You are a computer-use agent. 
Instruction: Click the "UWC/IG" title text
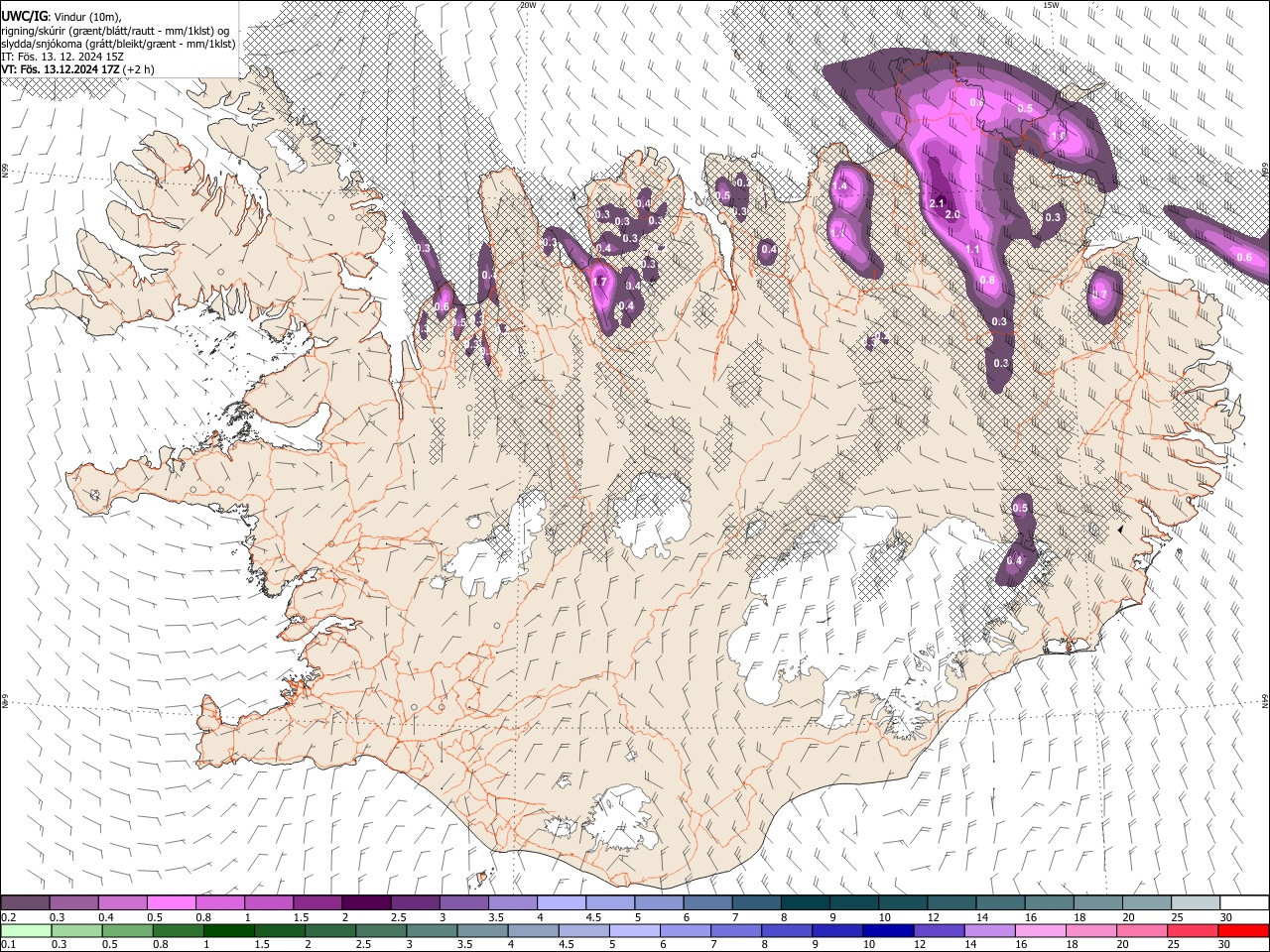click(23, 15)
